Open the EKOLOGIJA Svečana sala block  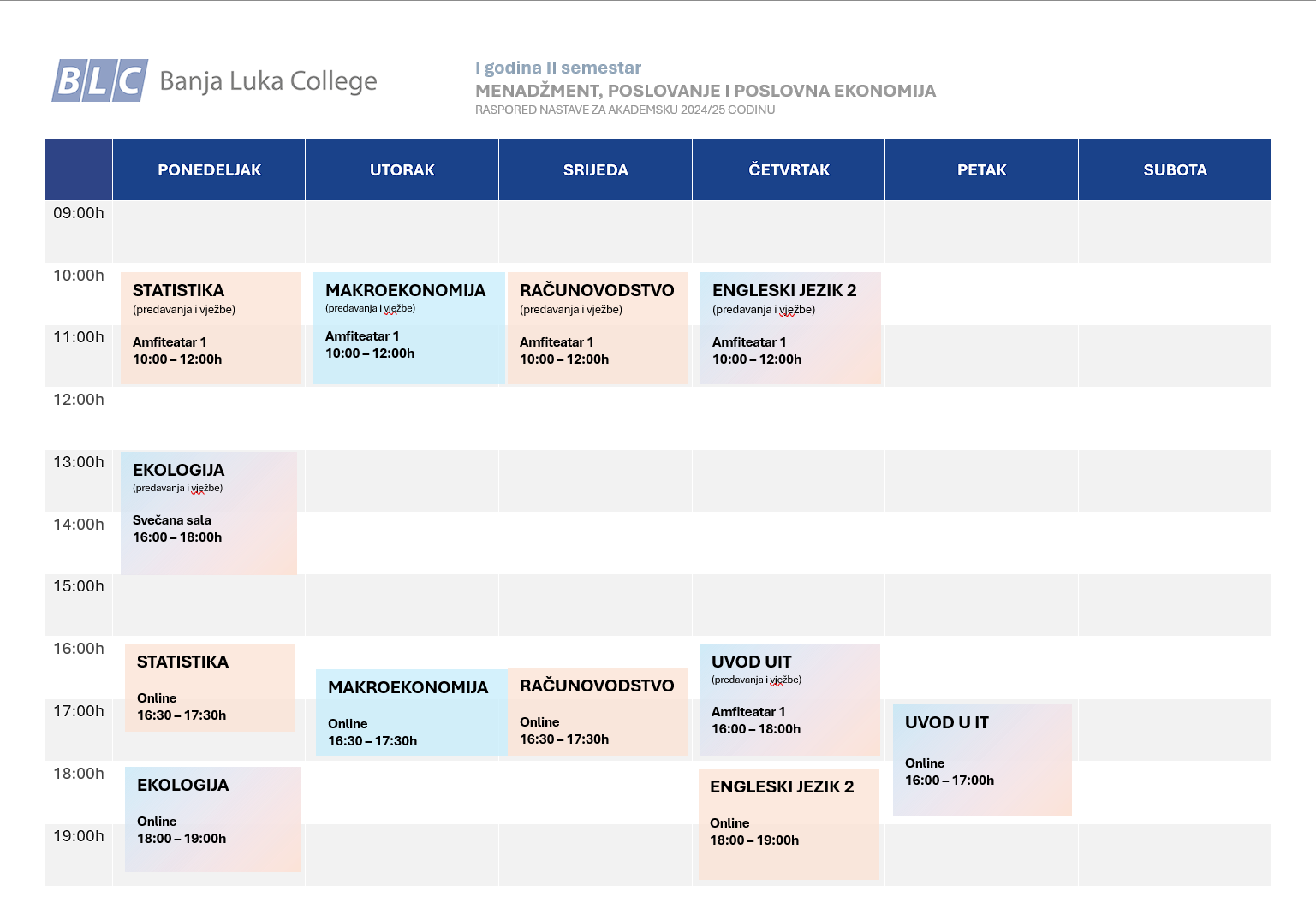(209, 513)
